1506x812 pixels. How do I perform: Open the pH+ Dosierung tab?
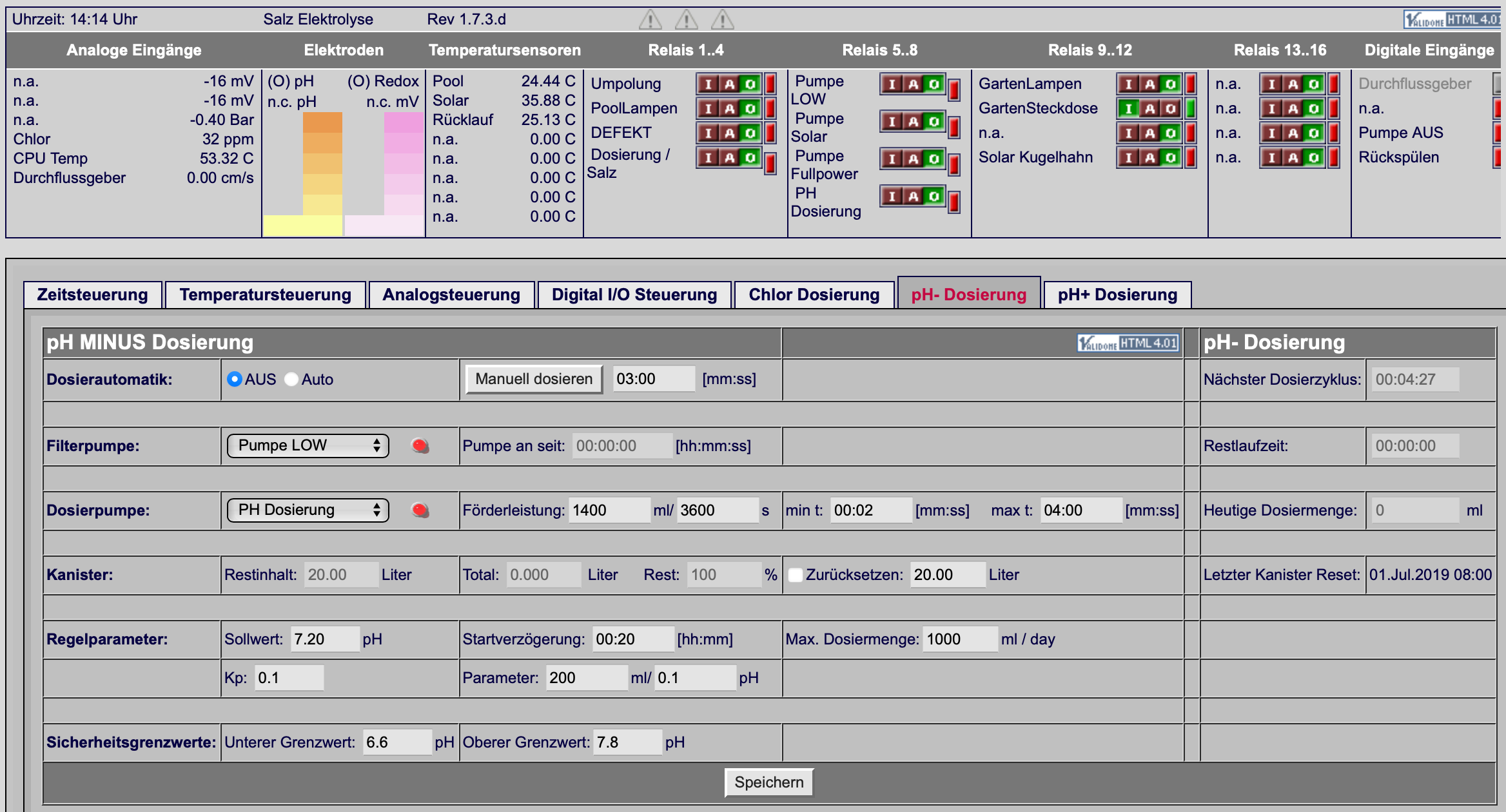tap(1117, 295)
